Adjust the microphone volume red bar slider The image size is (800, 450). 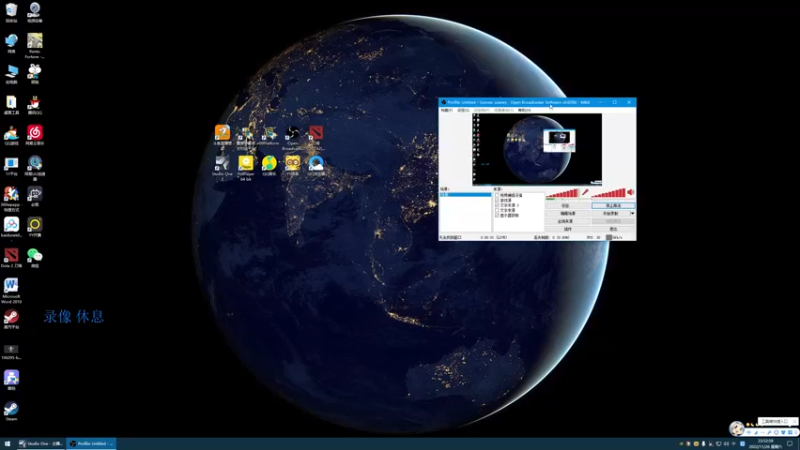tap(562, 193)
